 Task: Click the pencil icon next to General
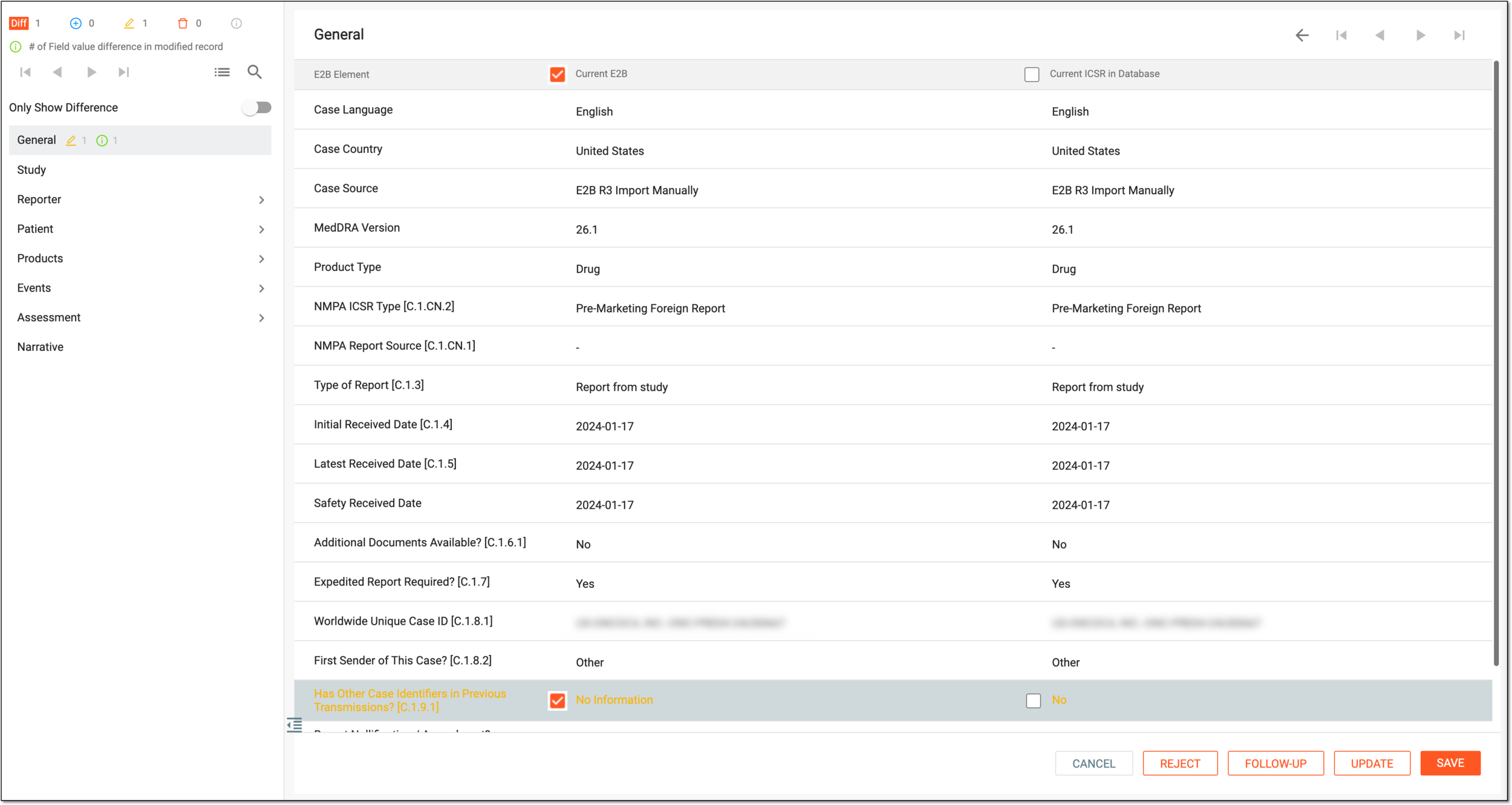point(71,140)
